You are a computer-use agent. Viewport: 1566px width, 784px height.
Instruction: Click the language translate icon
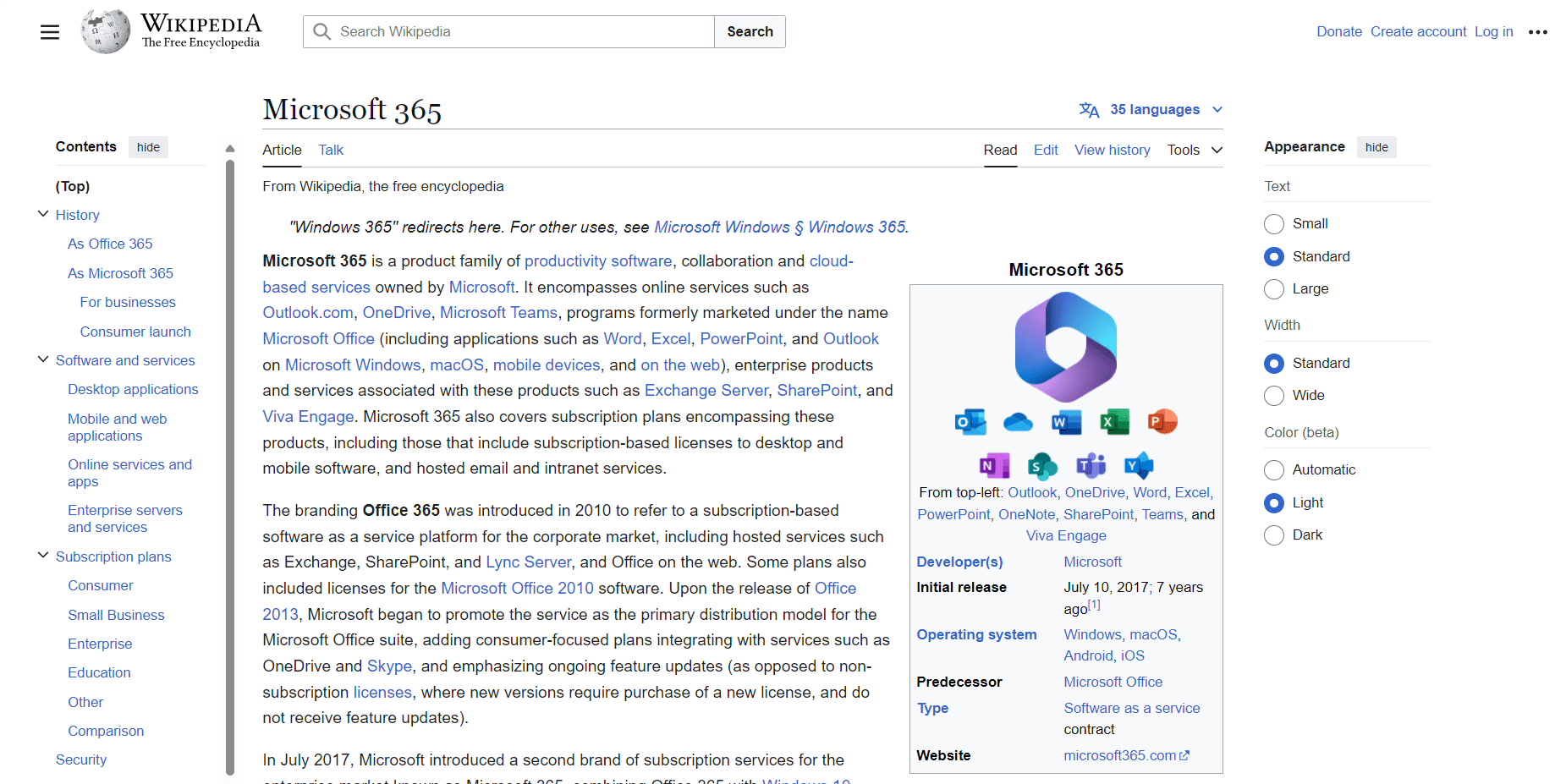click(x=1089, y=110)
